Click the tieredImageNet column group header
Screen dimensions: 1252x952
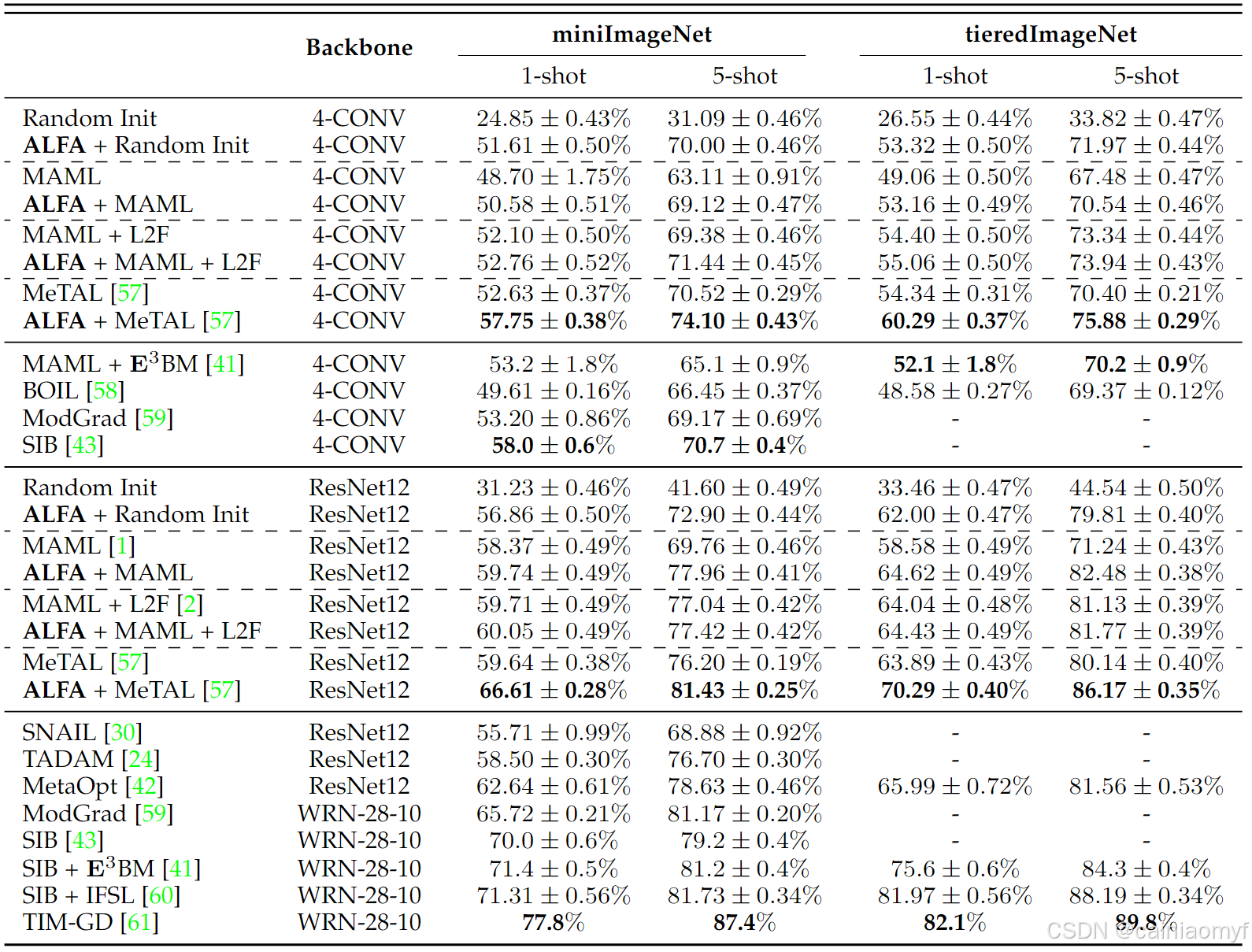[x=1050, y=35]
